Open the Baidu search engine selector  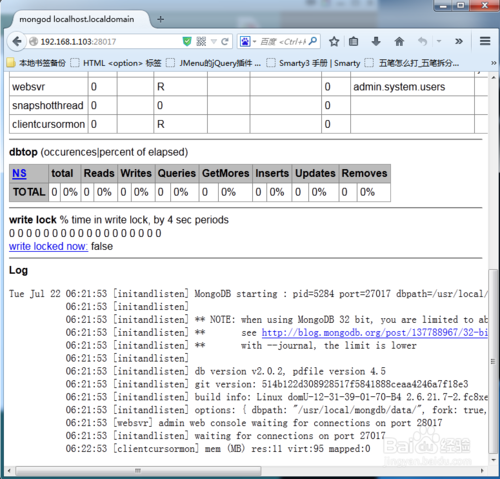point(248,42)
